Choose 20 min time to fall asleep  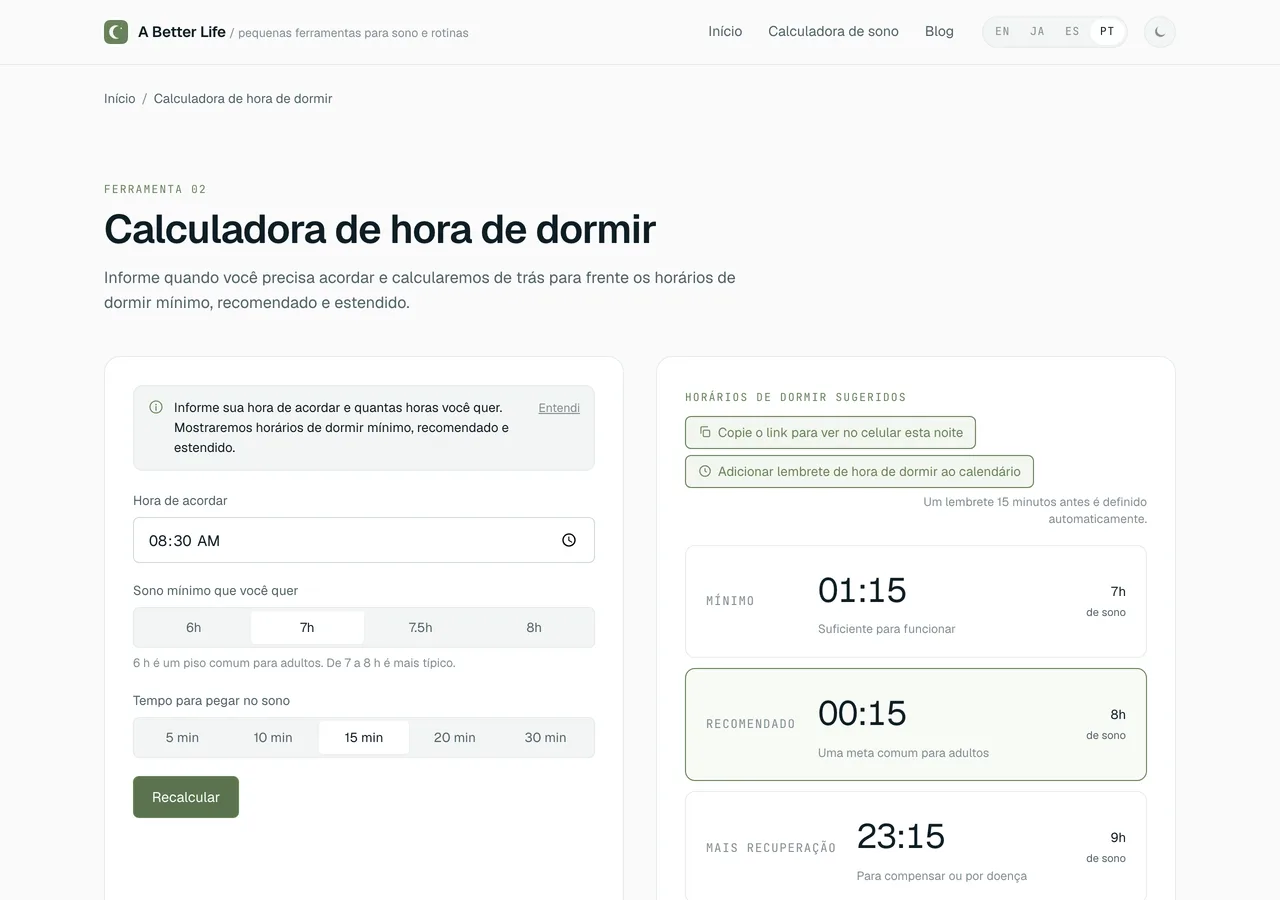(455, 737)
